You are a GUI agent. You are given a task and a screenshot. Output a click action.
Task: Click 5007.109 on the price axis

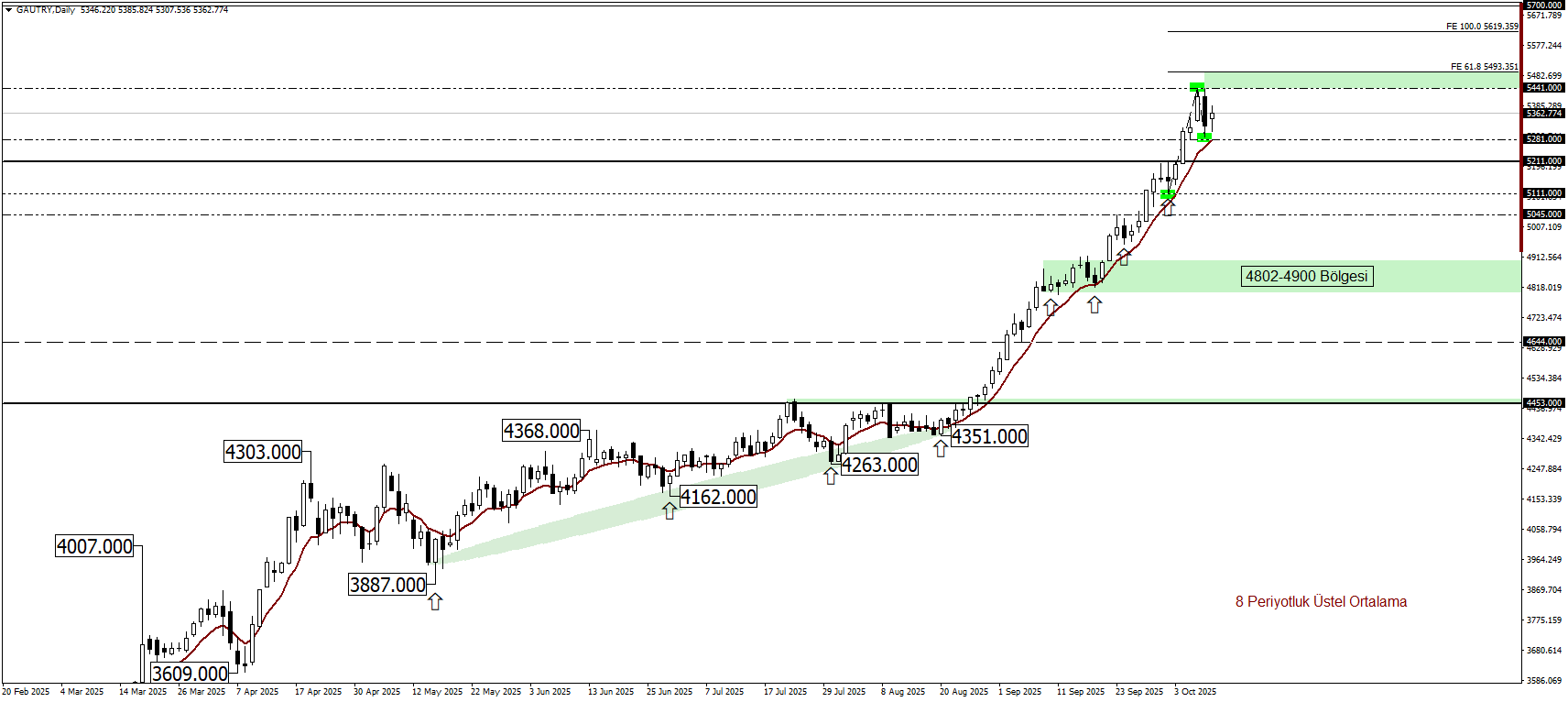coord(1544,227)
